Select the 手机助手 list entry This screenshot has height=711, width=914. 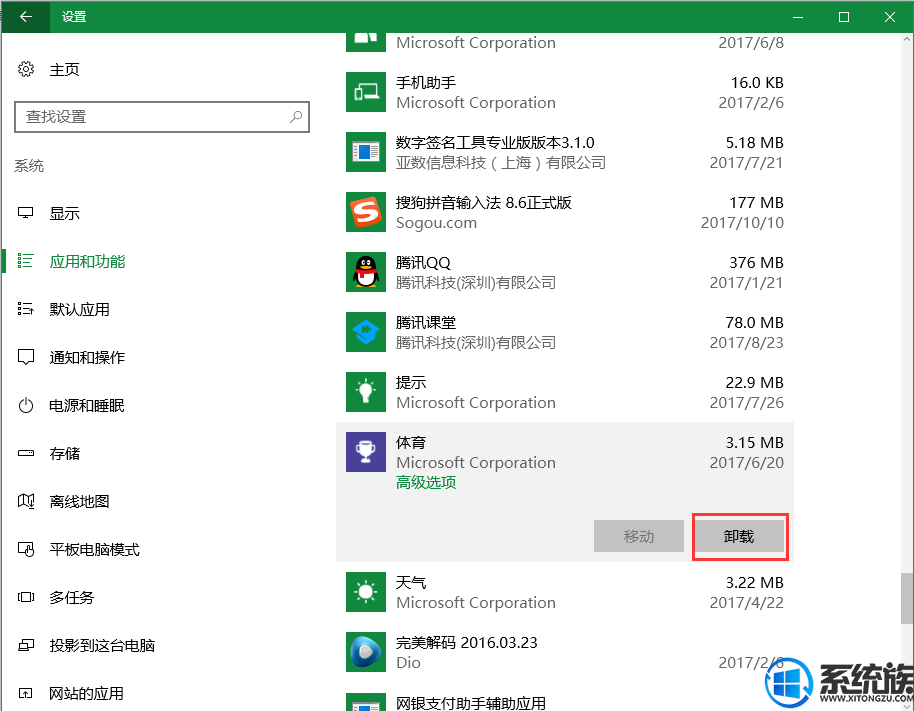(565, 92)
